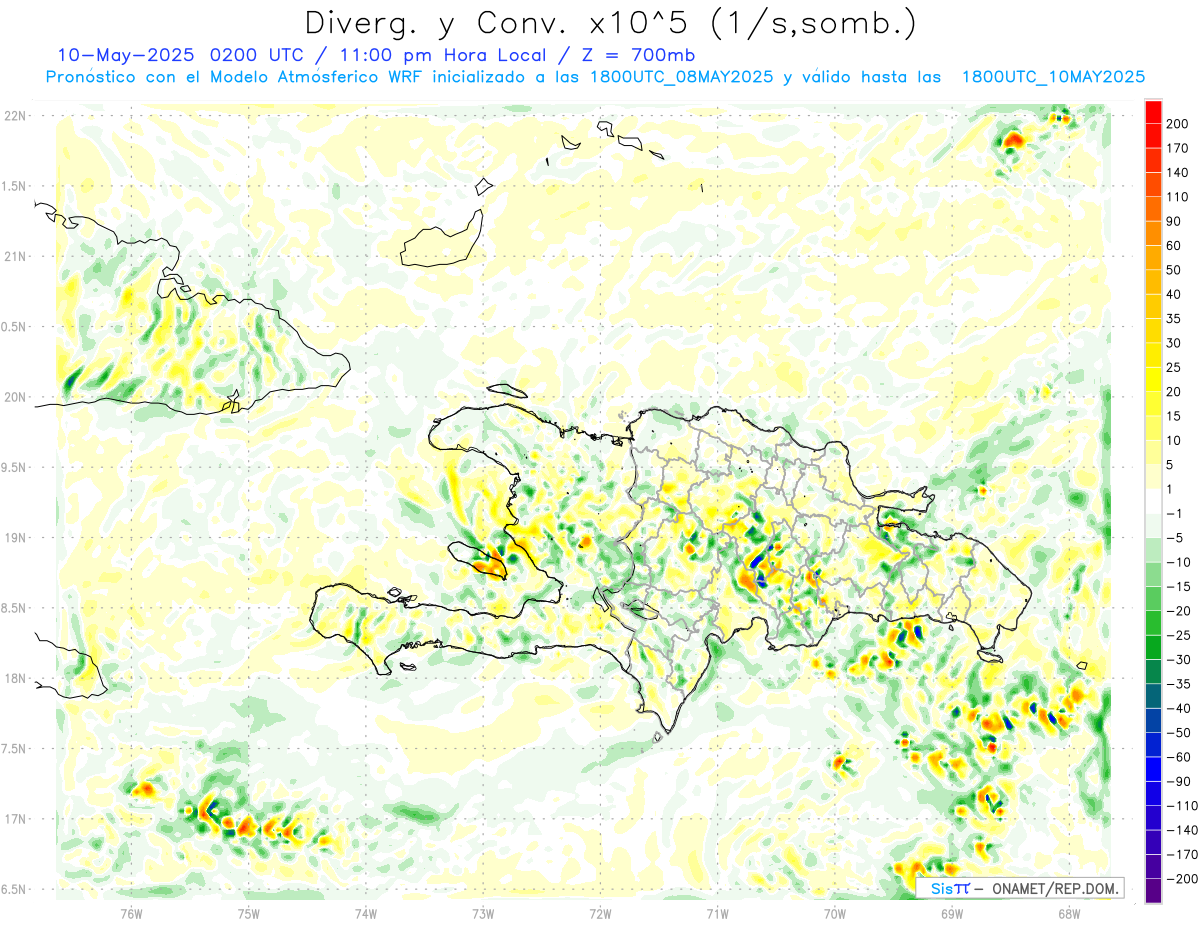Image resolution: width=1200 pixels, height=927 pixels.
Task: Click the '-10' legend value
Action: (x=1178, y=562)
